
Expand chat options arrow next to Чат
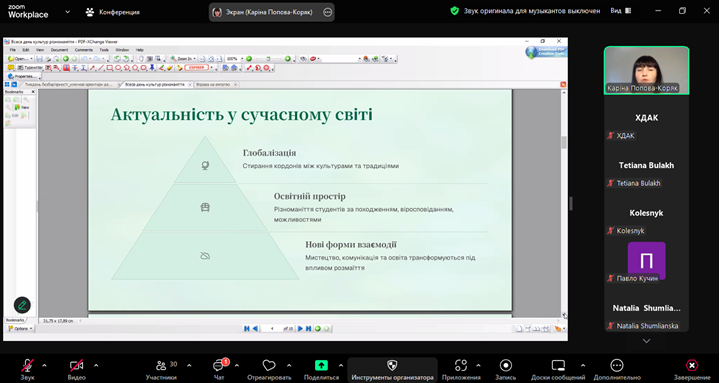point(237,366)
